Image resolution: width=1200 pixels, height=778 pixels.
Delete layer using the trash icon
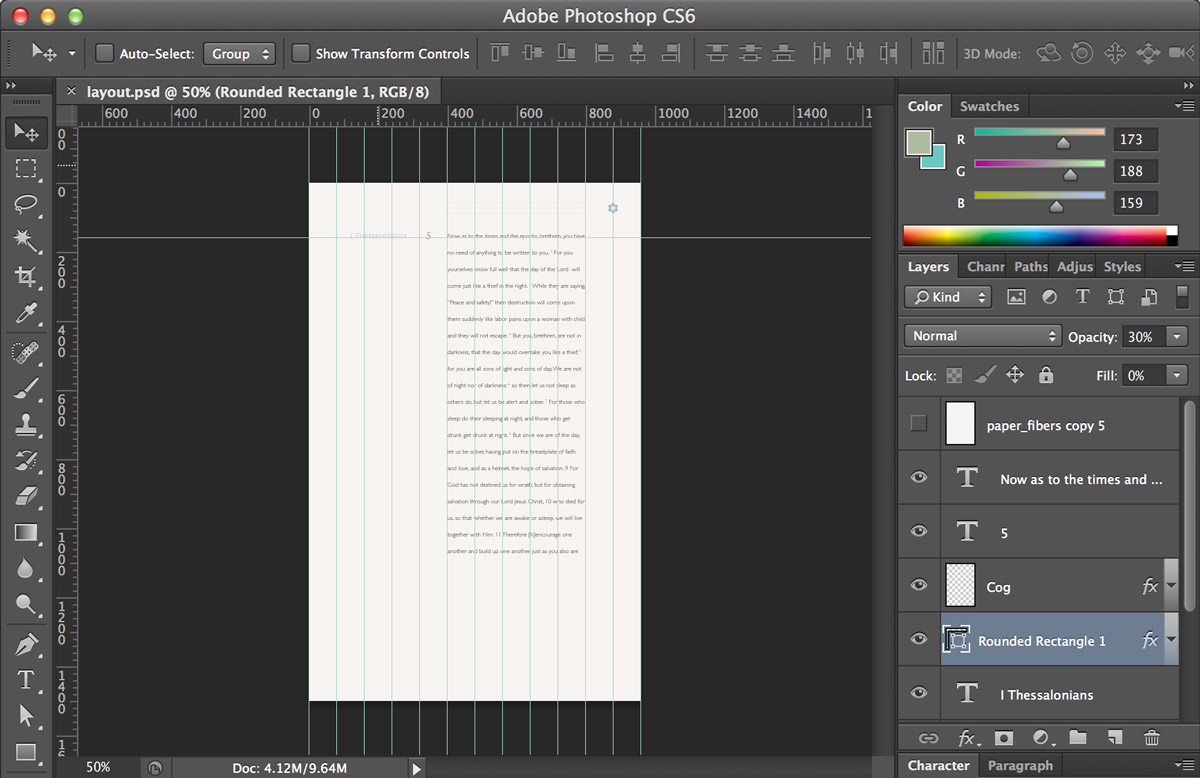[x=1152, y=737]
